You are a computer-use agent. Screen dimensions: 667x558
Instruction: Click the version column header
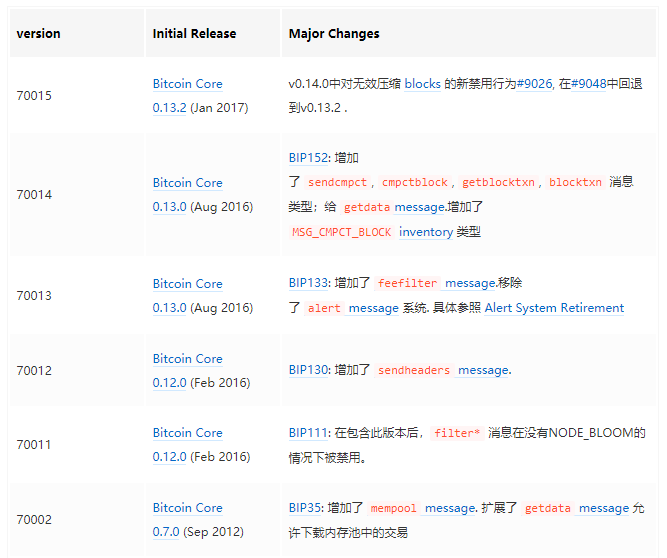[x=77, y=33]
